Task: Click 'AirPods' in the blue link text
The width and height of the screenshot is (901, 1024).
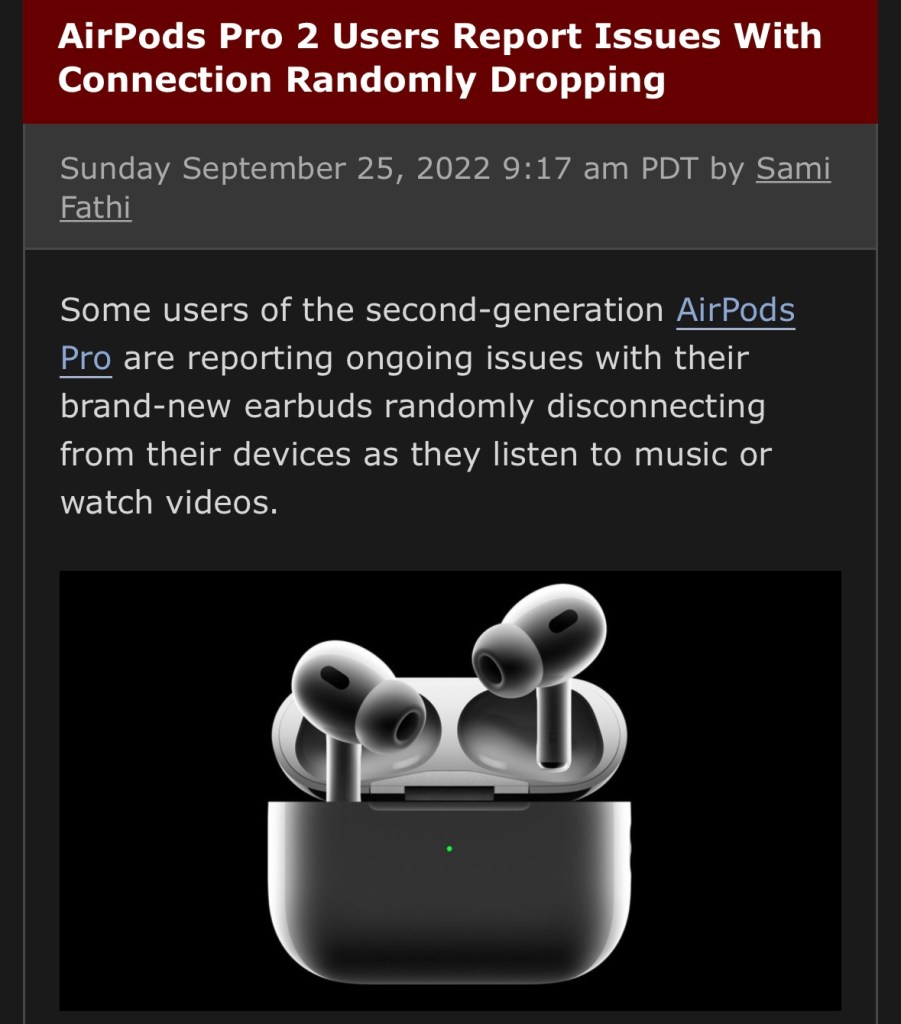Action: click(735, 310)
